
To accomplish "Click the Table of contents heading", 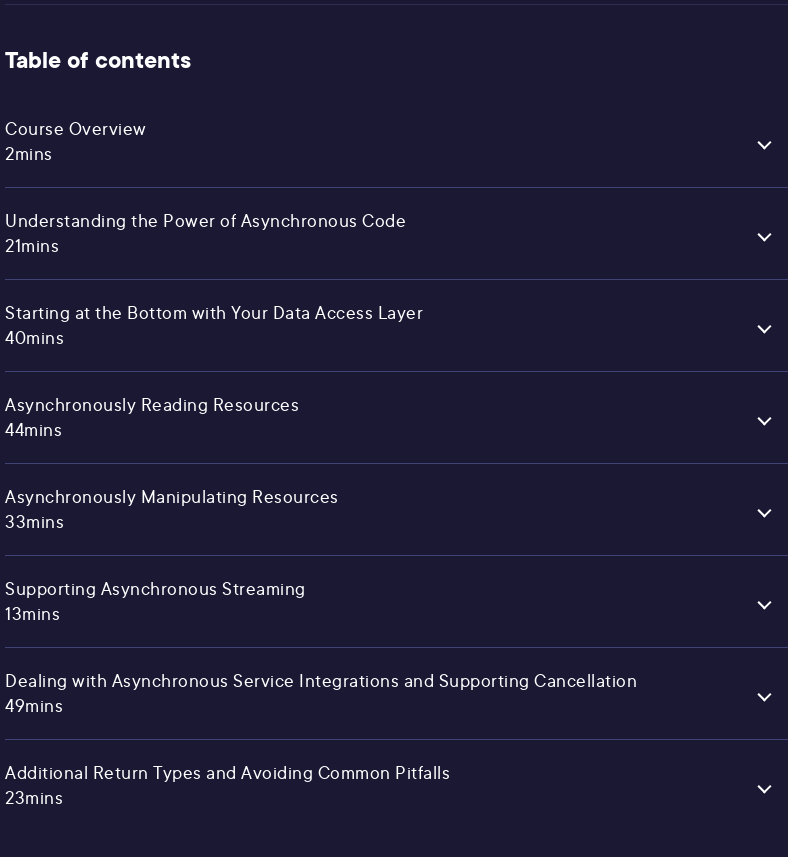I will pos(98,60).
